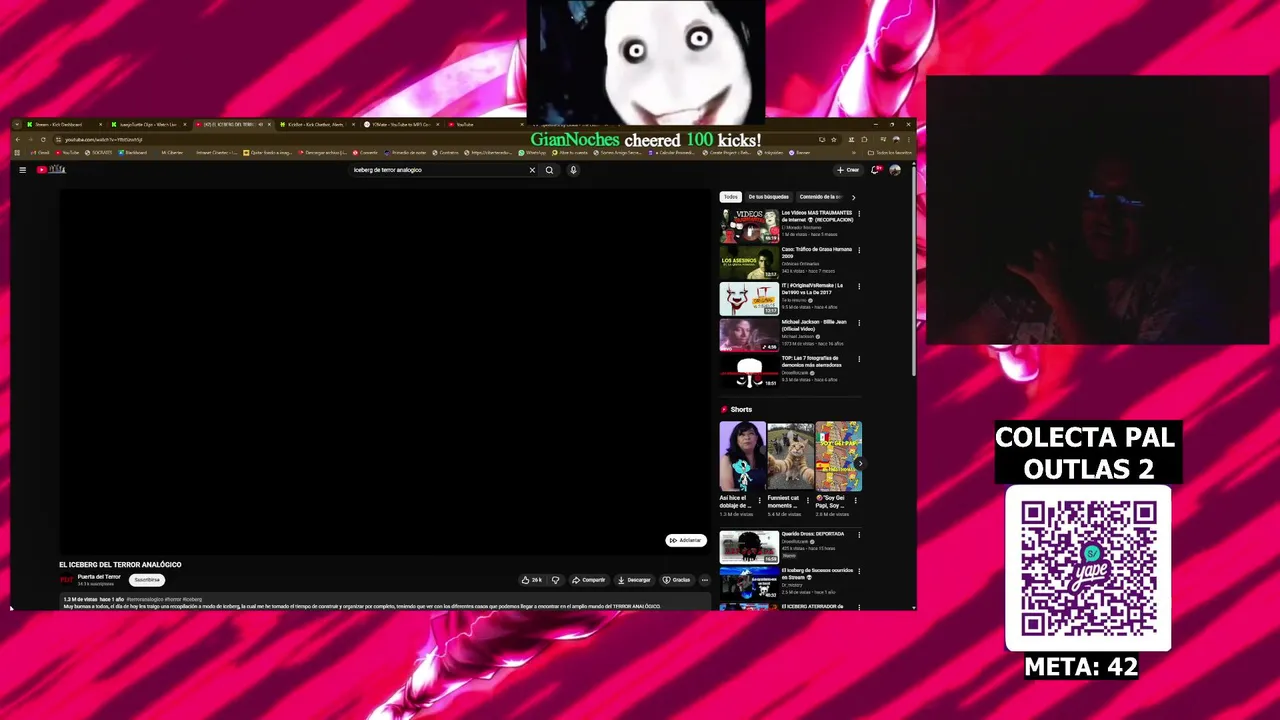Expand the video description box
This screenshot has width=1280, height=720.
pos(385,602)
